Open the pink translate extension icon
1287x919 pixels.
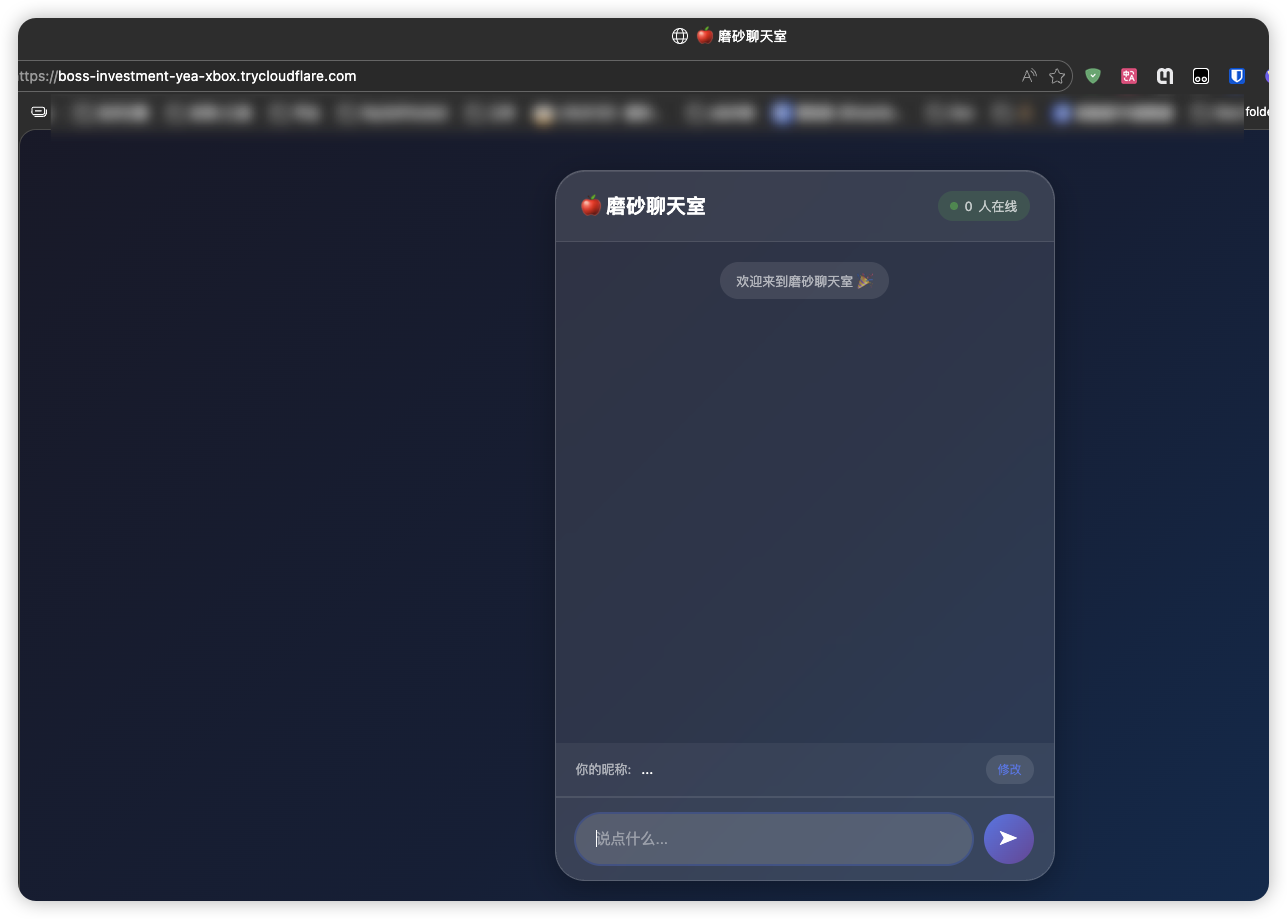[1129, 76]
